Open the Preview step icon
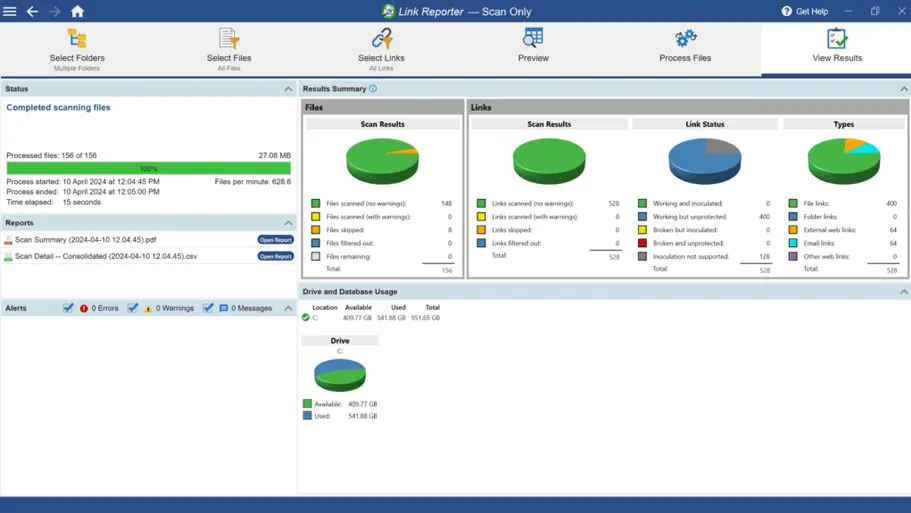This screenshot has height=513, width=911. point(533,39)
